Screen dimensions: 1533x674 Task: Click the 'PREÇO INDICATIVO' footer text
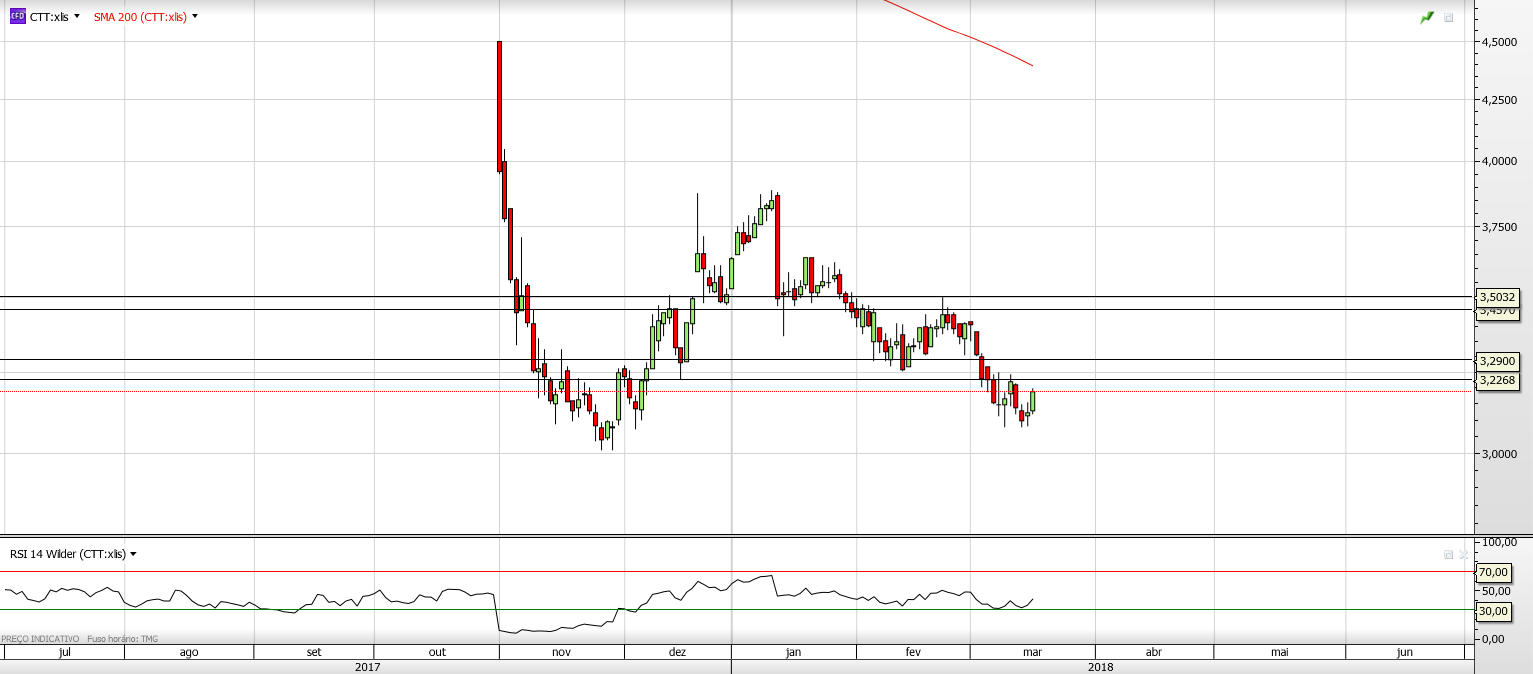pyautogui.click(x=40, y=638)
